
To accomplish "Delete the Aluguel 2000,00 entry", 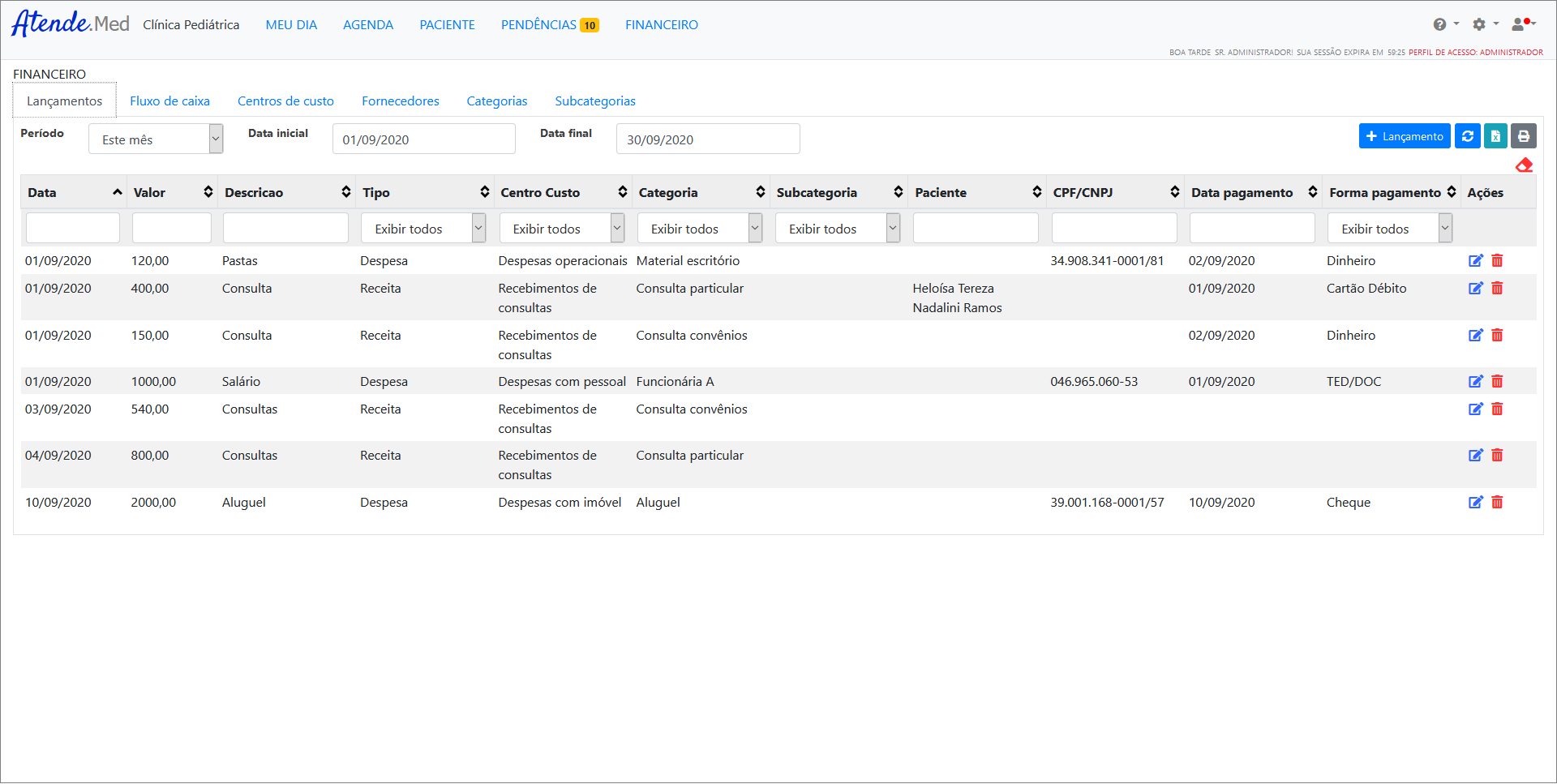I will point(1498,503).
